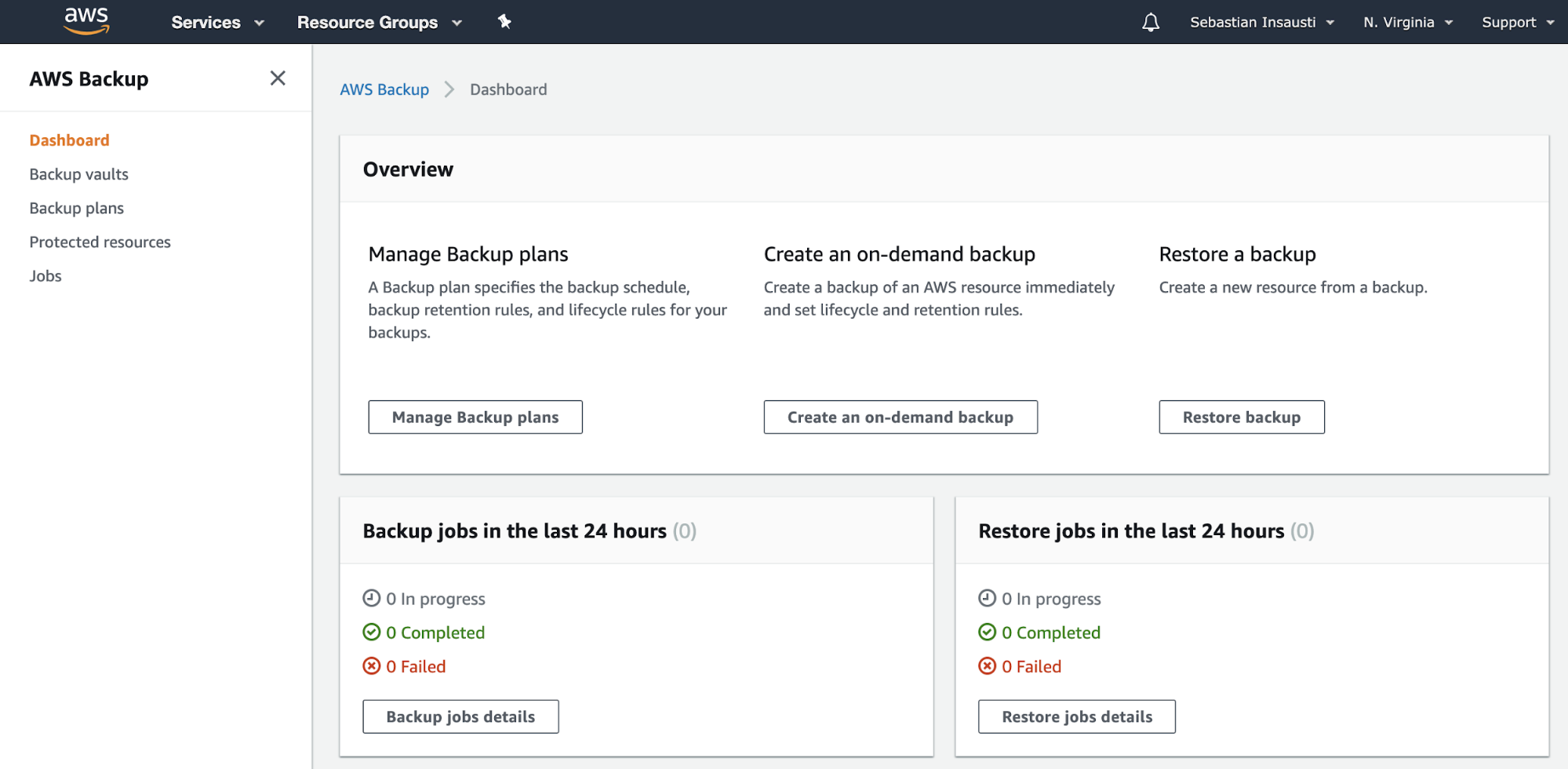The height and width of the screenshot is (769, 1568).
Task: Click the Dashboard breadcrumb text
Action: (x=508, y=89)
